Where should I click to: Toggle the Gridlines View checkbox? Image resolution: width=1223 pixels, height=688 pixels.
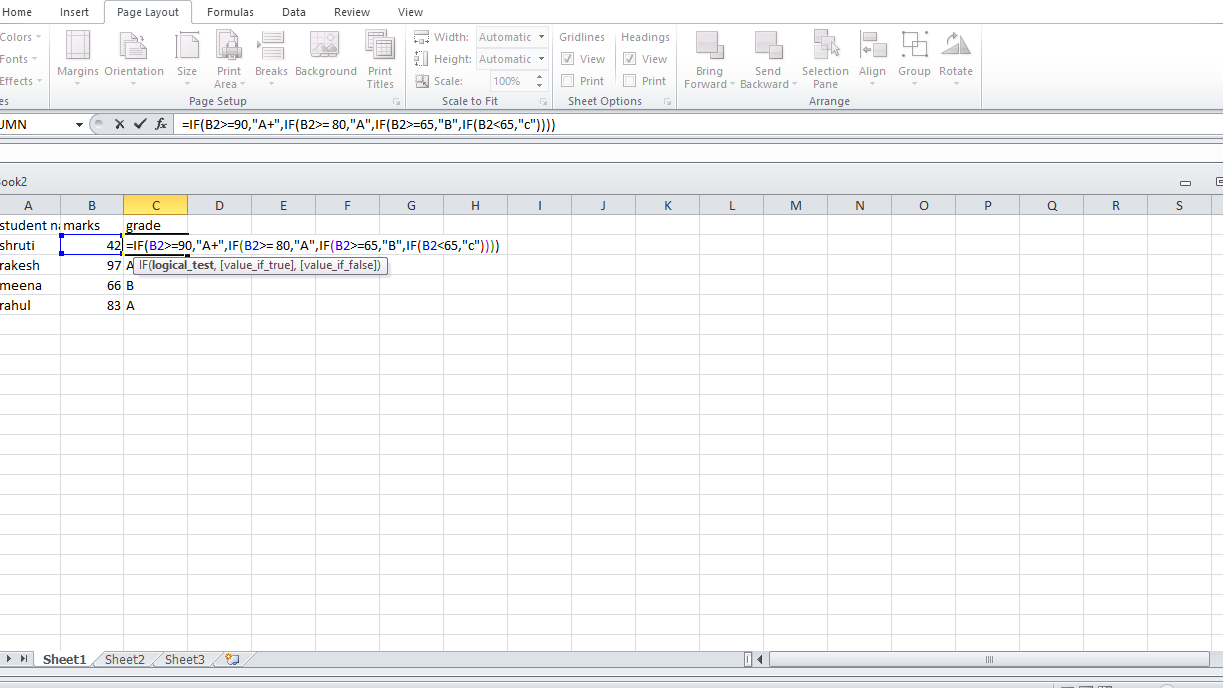pos(568,59)
